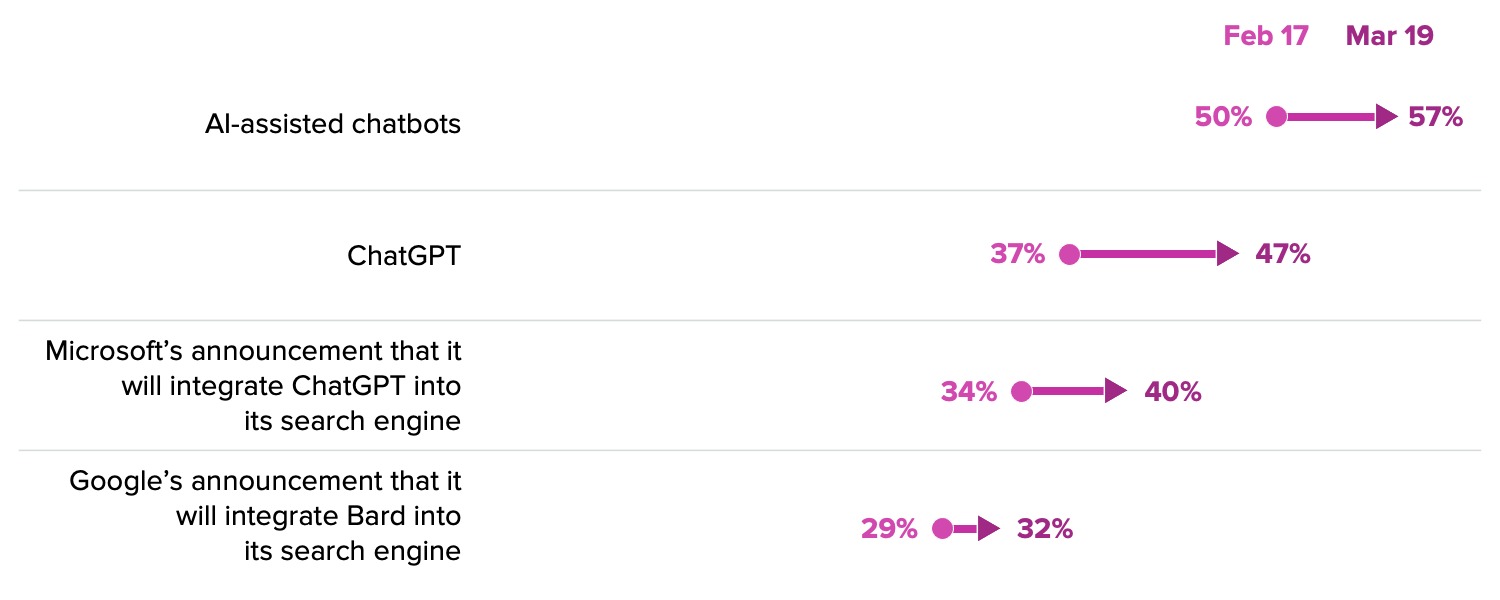Viewport: 1500px width, 600px height.
Task: Select the 40% value label
Action: (1173, 392)
